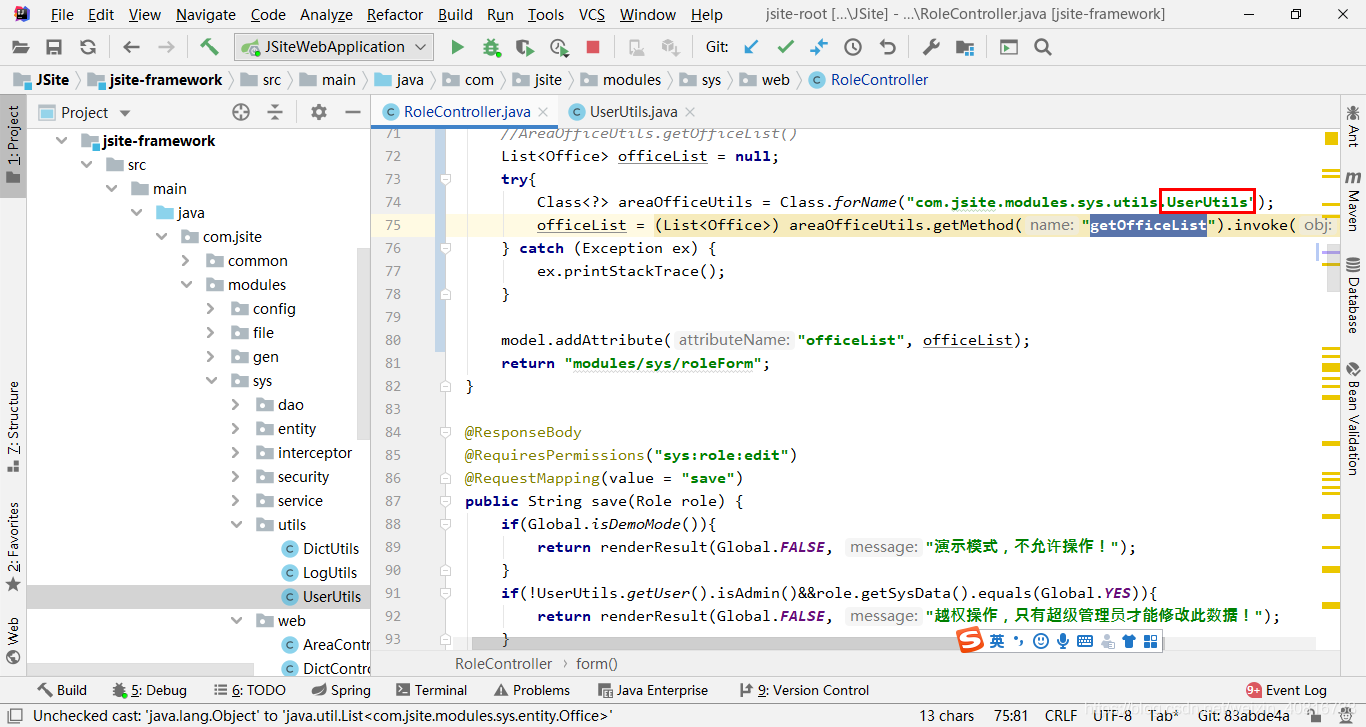The height and width of the screenshot is (727, 1366).
Task: Click the Git Commit checkmark icon
Action: coord(785,47)
